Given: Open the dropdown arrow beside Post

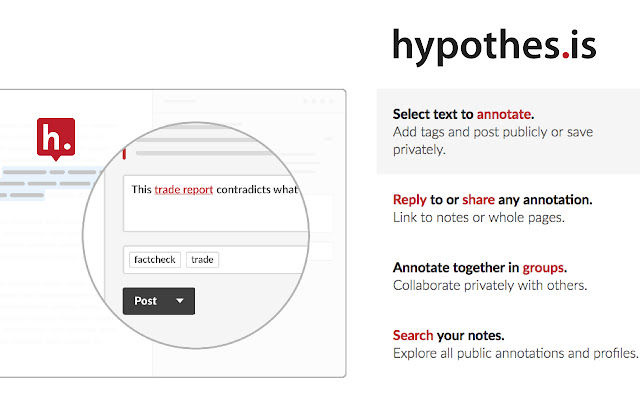Looking at the screenshot, I should coord(180,301).
